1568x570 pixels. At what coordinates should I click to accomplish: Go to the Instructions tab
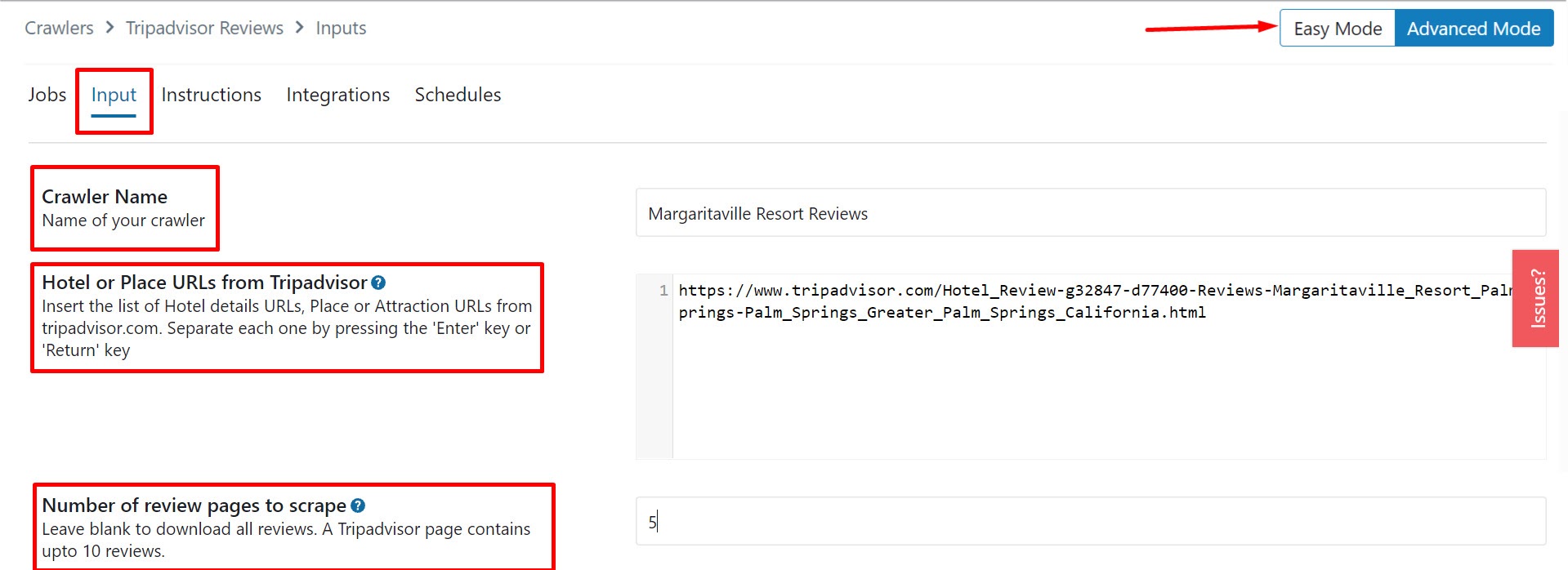[x=211, y=95]
